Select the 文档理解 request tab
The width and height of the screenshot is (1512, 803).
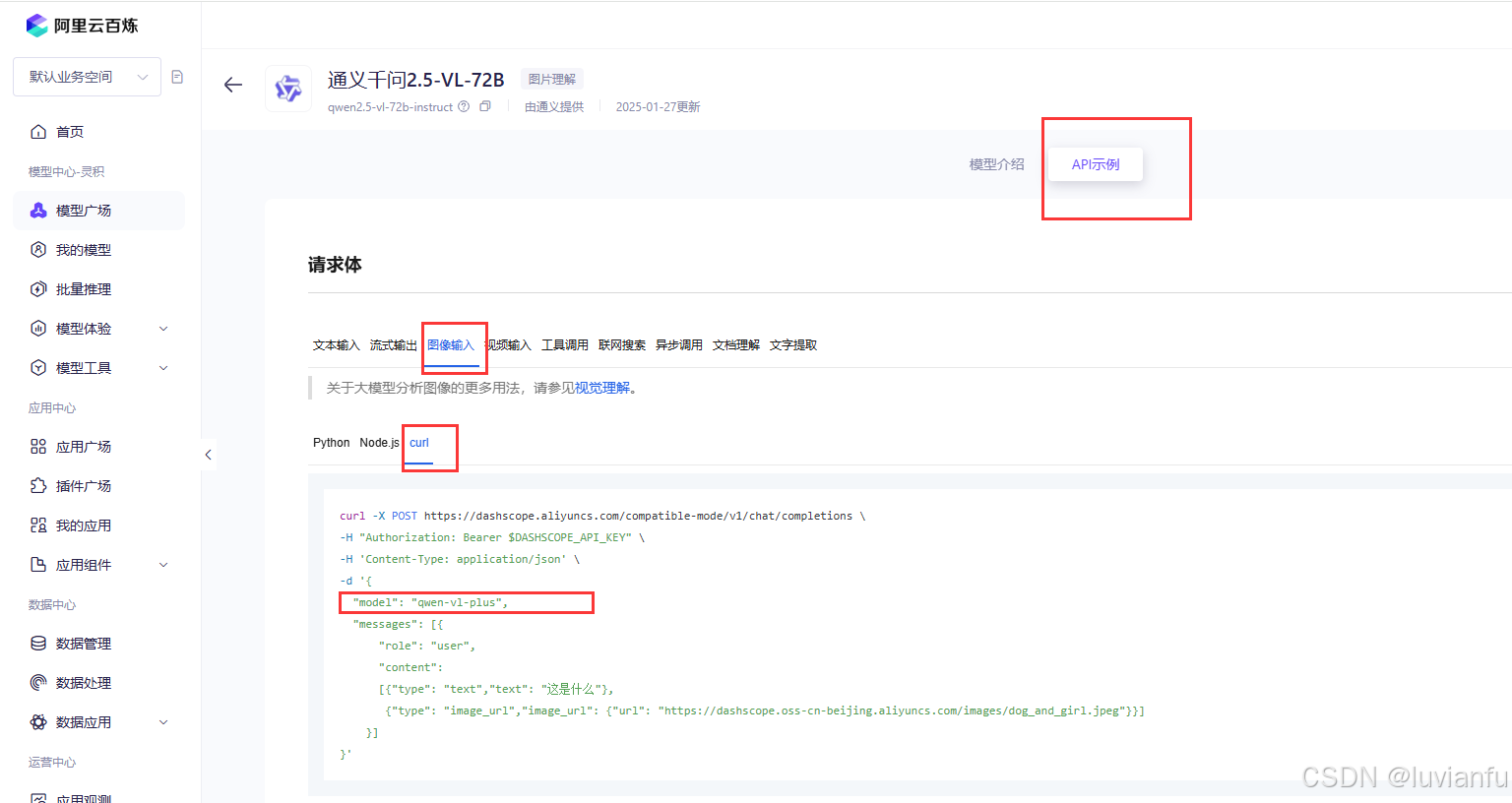736,345
